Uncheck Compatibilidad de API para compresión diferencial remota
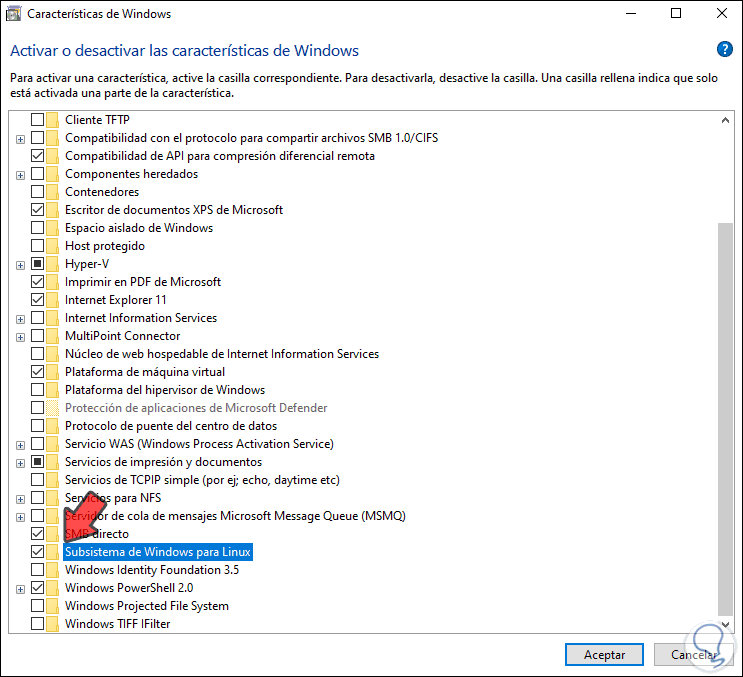Image resolution: width=743 pixels, height=677 pixels. [x=37, y=155]
